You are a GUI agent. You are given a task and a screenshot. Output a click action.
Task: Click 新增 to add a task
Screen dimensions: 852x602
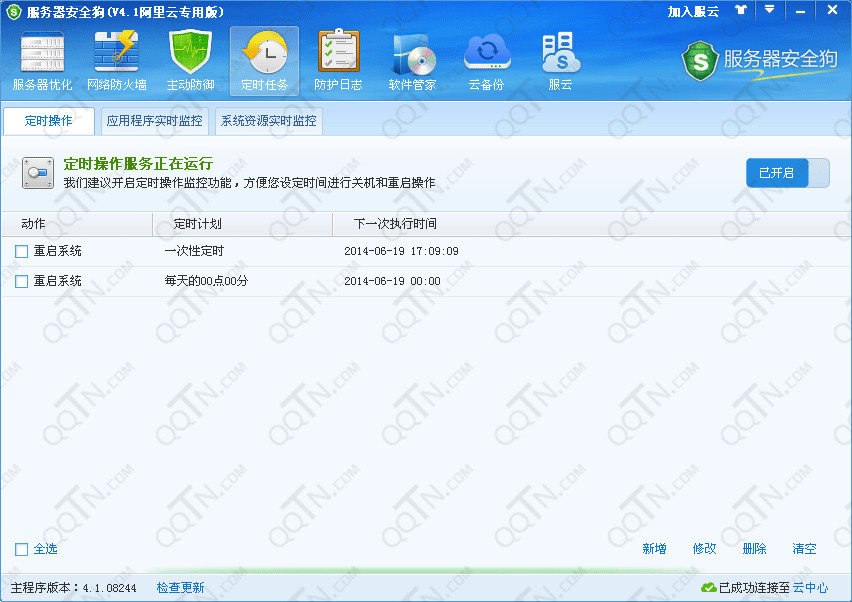pos(654,549)
